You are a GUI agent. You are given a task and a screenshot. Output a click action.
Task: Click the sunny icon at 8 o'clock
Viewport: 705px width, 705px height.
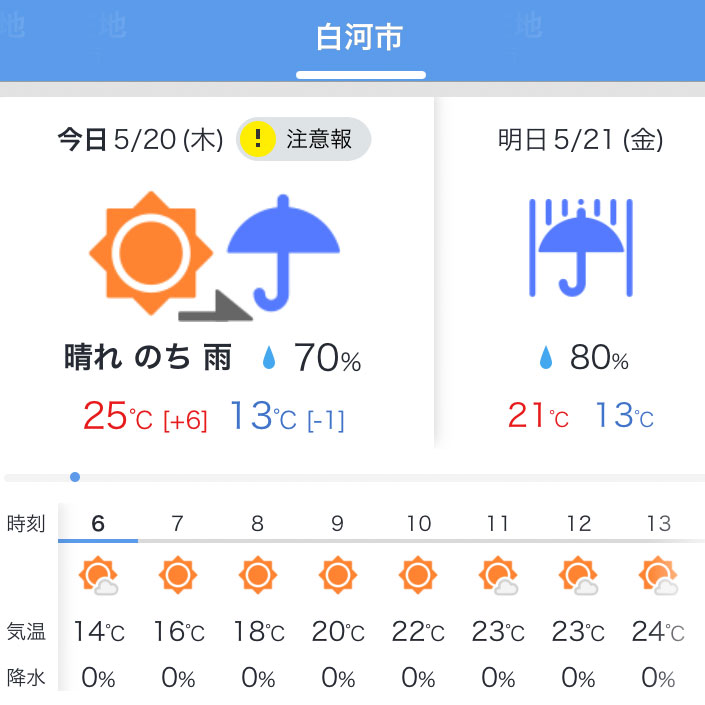click(258, 575)
